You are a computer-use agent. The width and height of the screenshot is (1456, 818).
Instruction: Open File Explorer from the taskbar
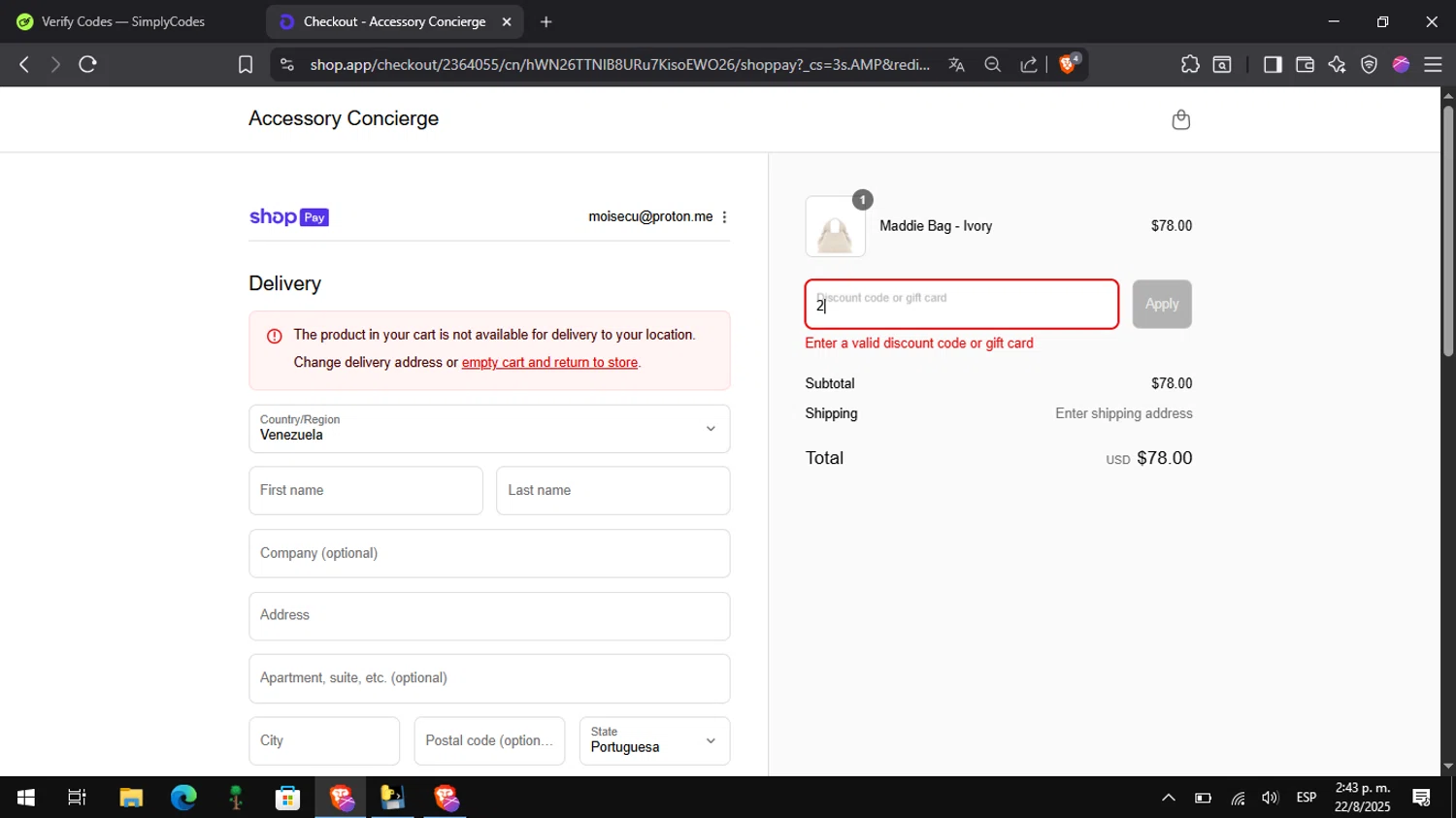(131, 798)
